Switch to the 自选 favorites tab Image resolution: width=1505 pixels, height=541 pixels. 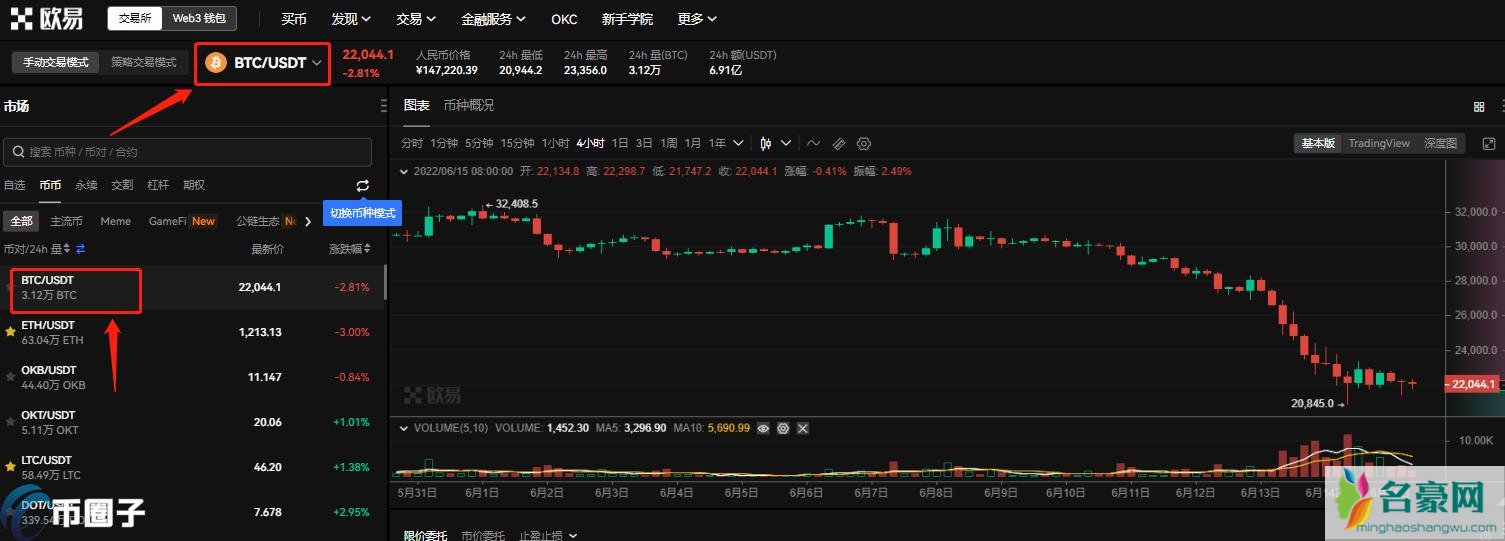14,185
